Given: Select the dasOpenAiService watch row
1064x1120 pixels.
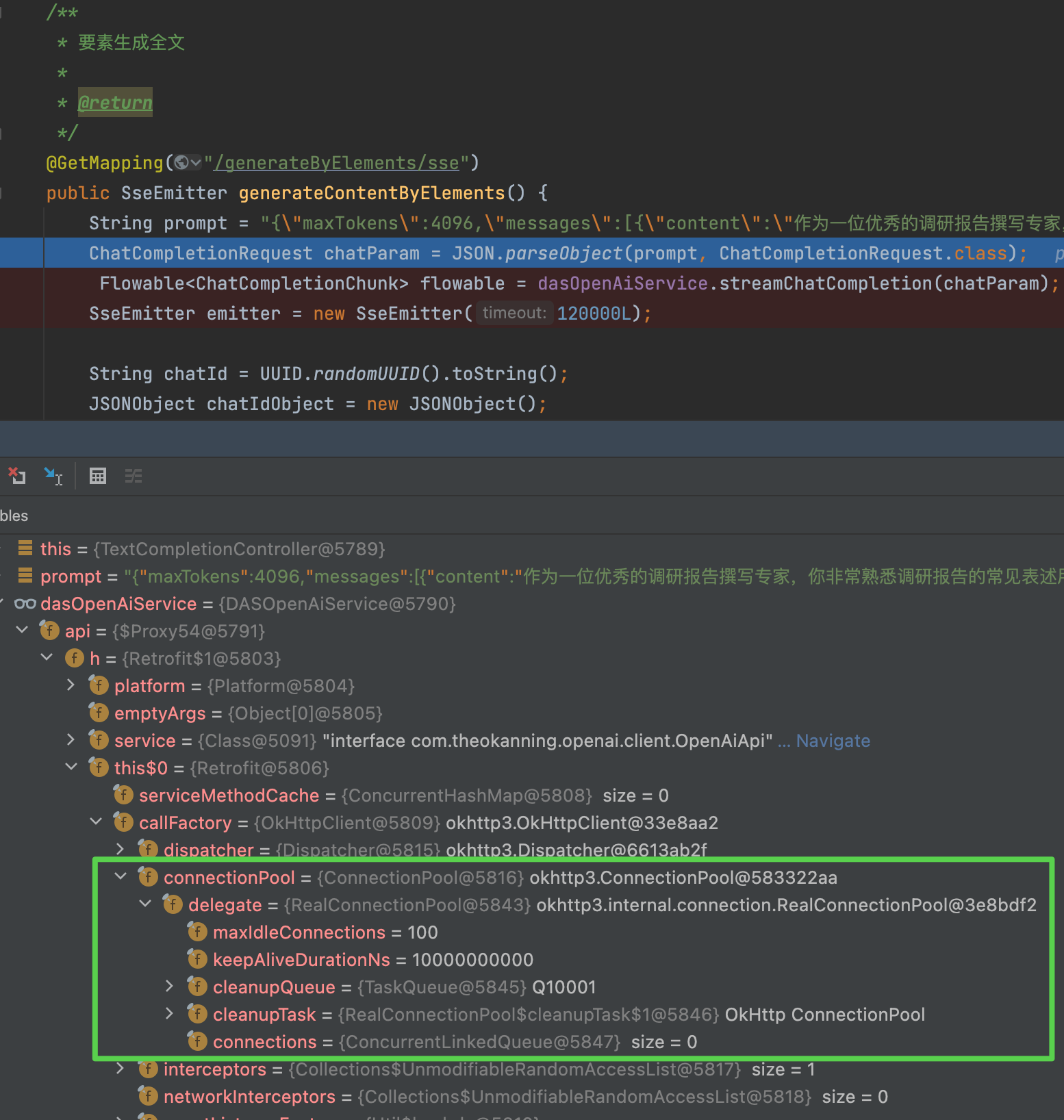Looking at the screenshot, I should pos(532,604).
